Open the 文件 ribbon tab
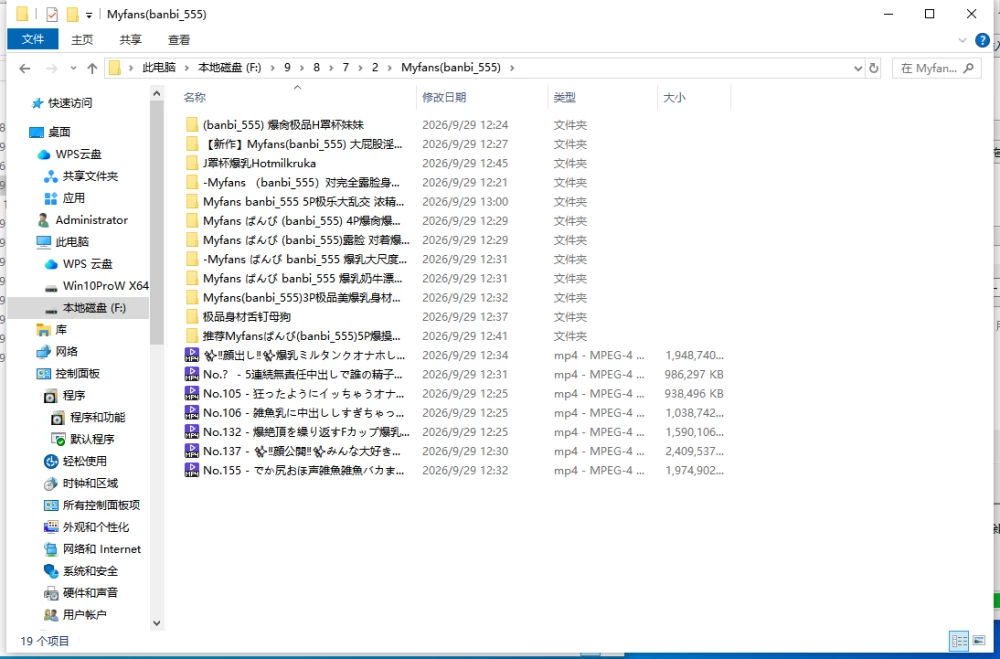1000x659 pixels. tap(33, 40)
